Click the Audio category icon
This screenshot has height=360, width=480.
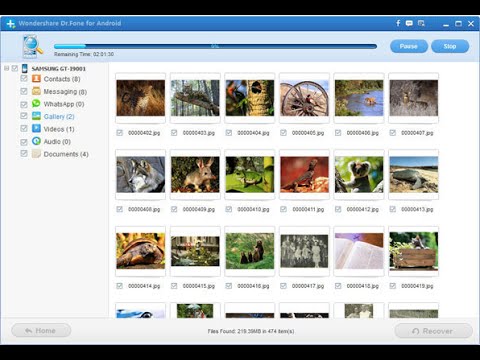(36, 141)
